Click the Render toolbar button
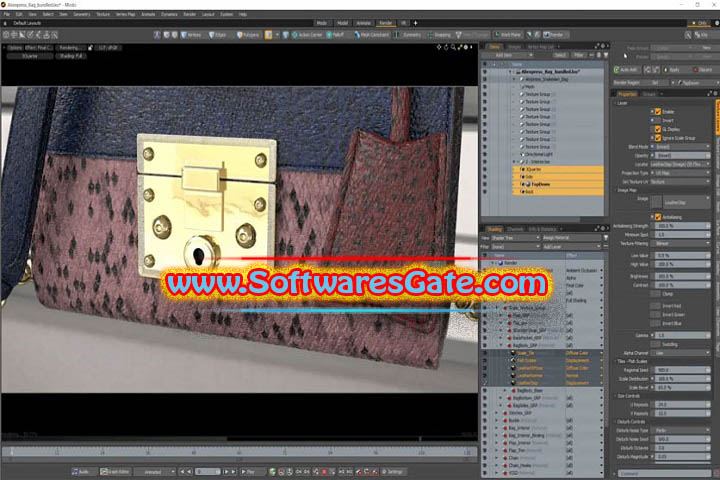720x480 pixels. click(554, 35)
